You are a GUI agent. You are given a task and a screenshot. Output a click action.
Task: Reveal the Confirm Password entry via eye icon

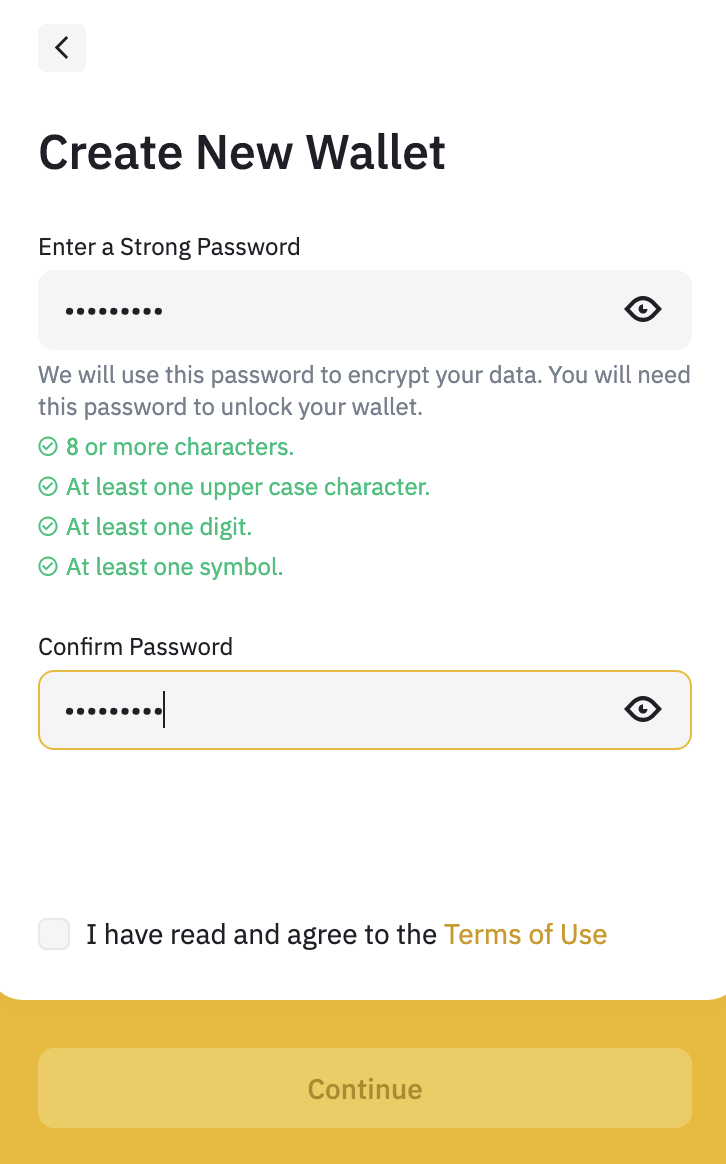(x=643, y=710)
